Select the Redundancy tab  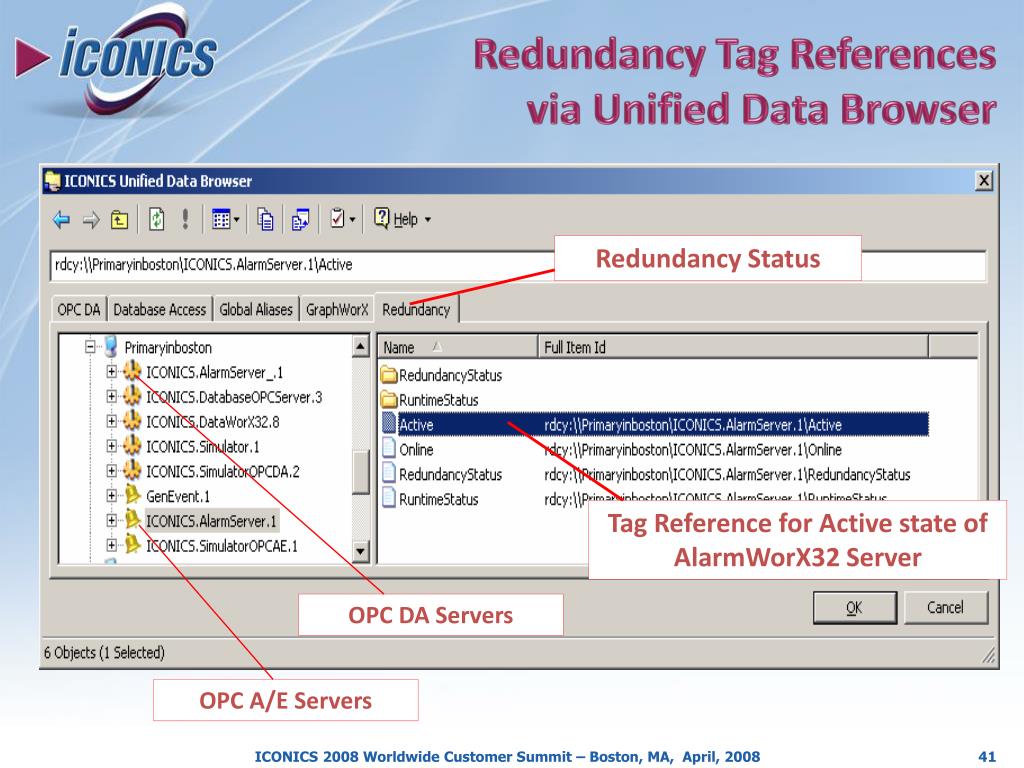pos(417,309)
